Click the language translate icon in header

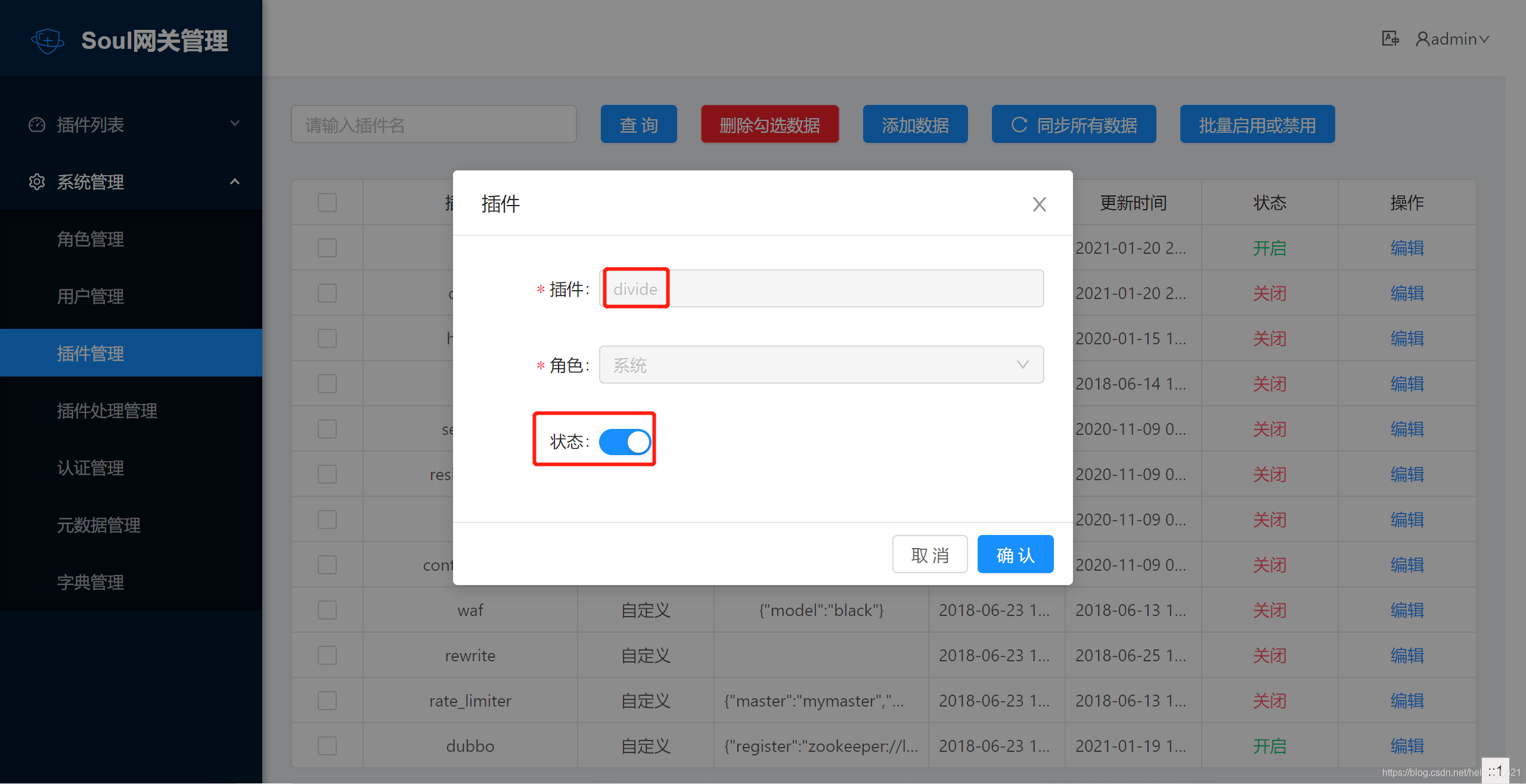point(1389,39)
